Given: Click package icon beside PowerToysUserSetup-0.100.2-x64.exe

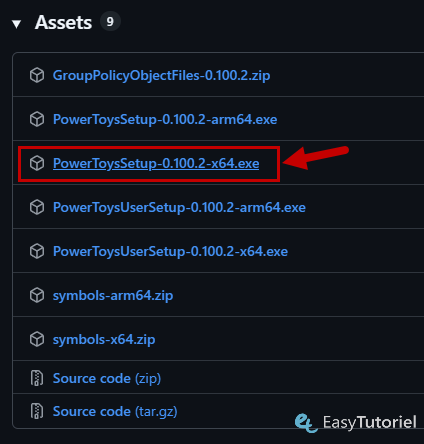Looking at the screenshot, I should [37, 251].
